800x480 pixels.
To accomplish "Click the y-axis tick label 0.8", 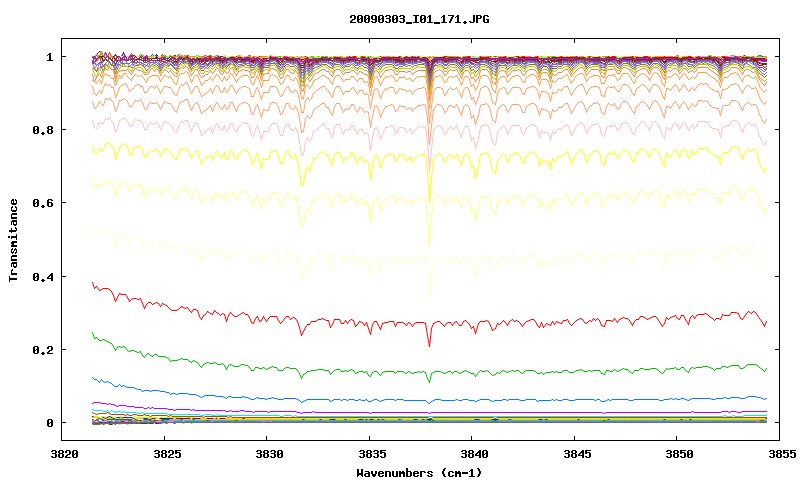I will coord(43,130).
